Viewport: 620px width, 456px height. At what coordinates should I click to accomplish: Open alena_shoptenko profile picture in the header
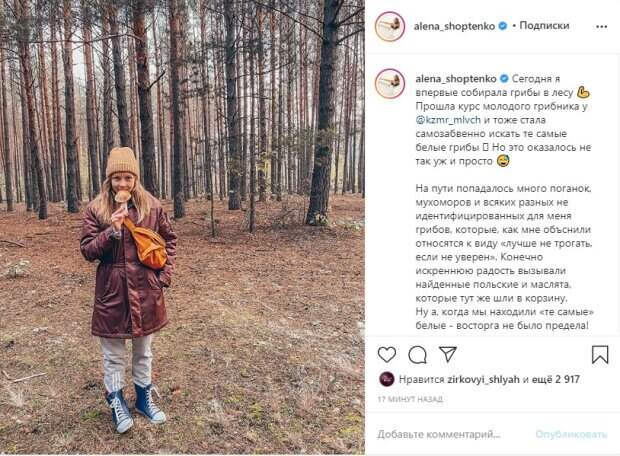click(x=390, y=26)
